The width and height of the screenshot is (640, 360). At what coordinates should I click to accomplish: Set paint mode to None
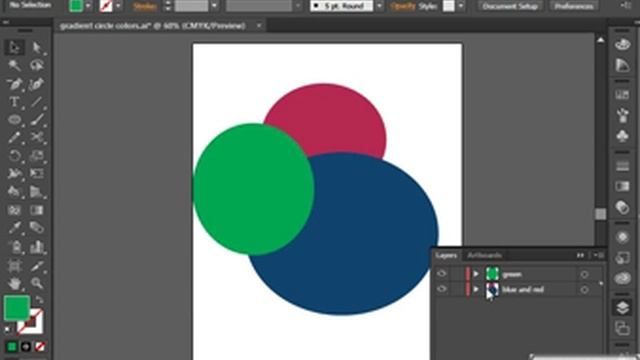pyautogui.click(x=40, y=347)
